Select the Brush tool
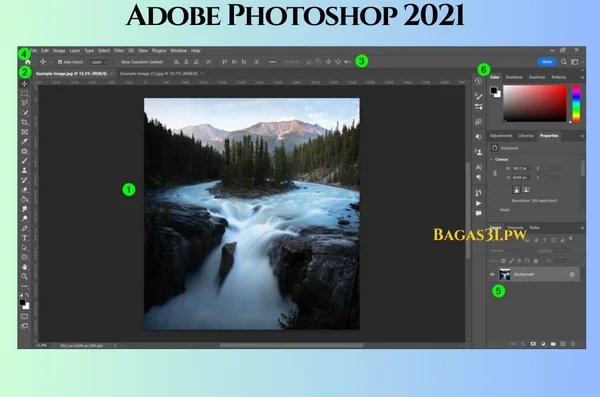This screenshot has width=600, height=397. (x=24, y=161)
